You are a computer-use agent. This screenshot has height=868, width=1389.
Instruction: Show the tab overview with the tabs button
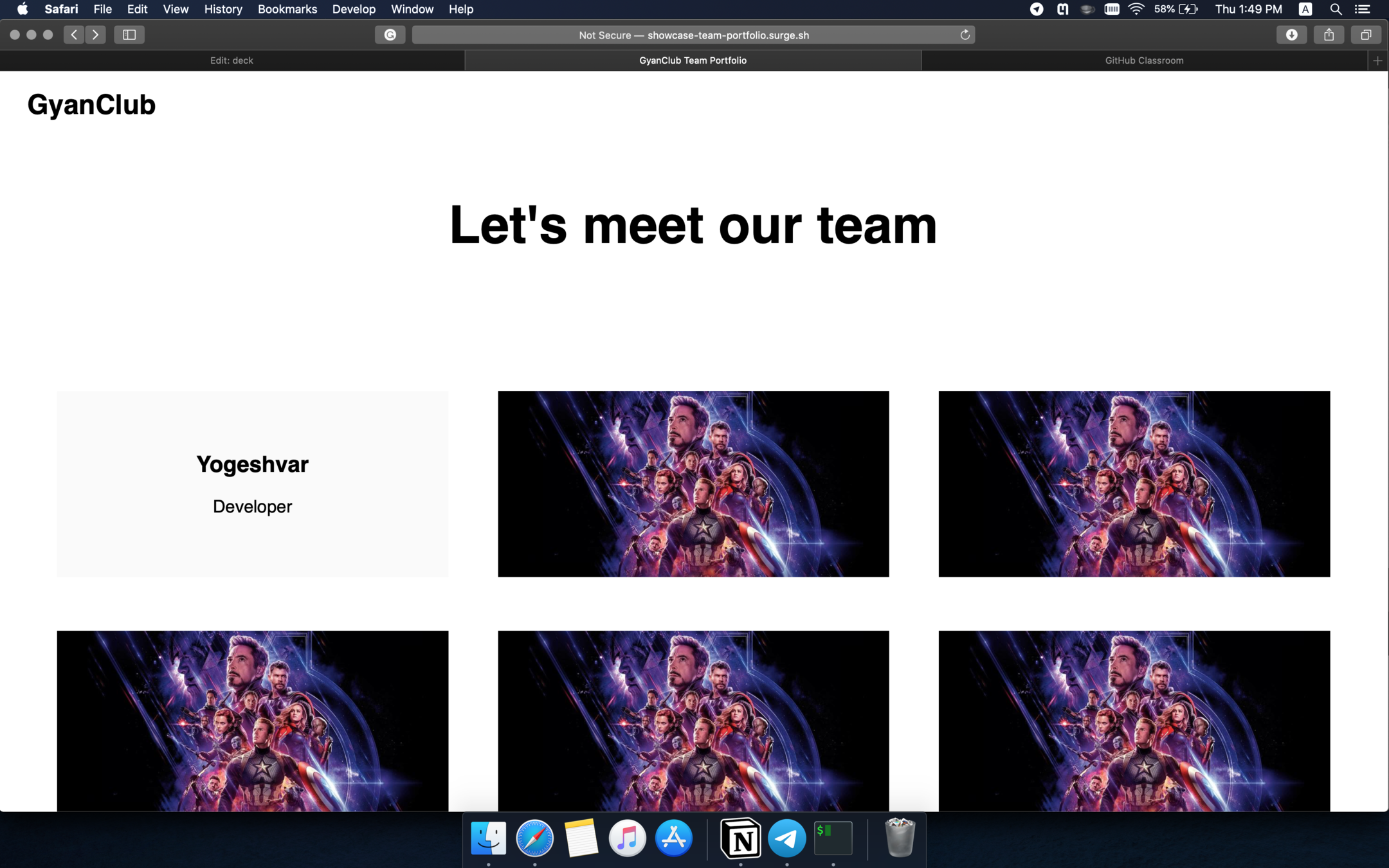coord(1366,35)
